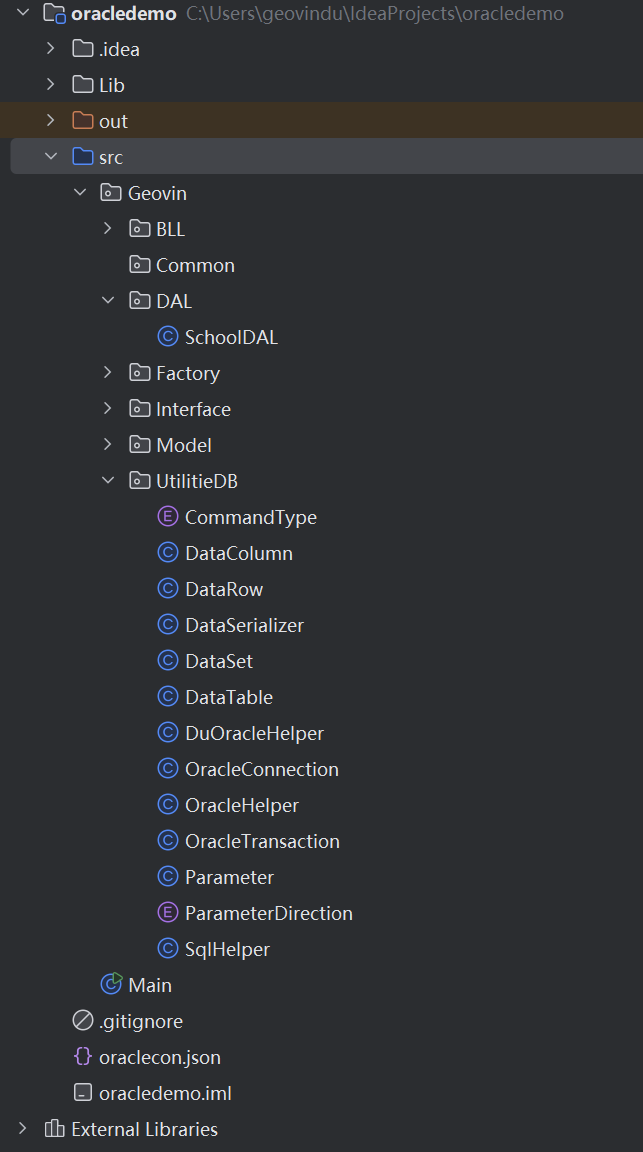
Task: Select the DataSerializer class
Action: coord(244,625)
